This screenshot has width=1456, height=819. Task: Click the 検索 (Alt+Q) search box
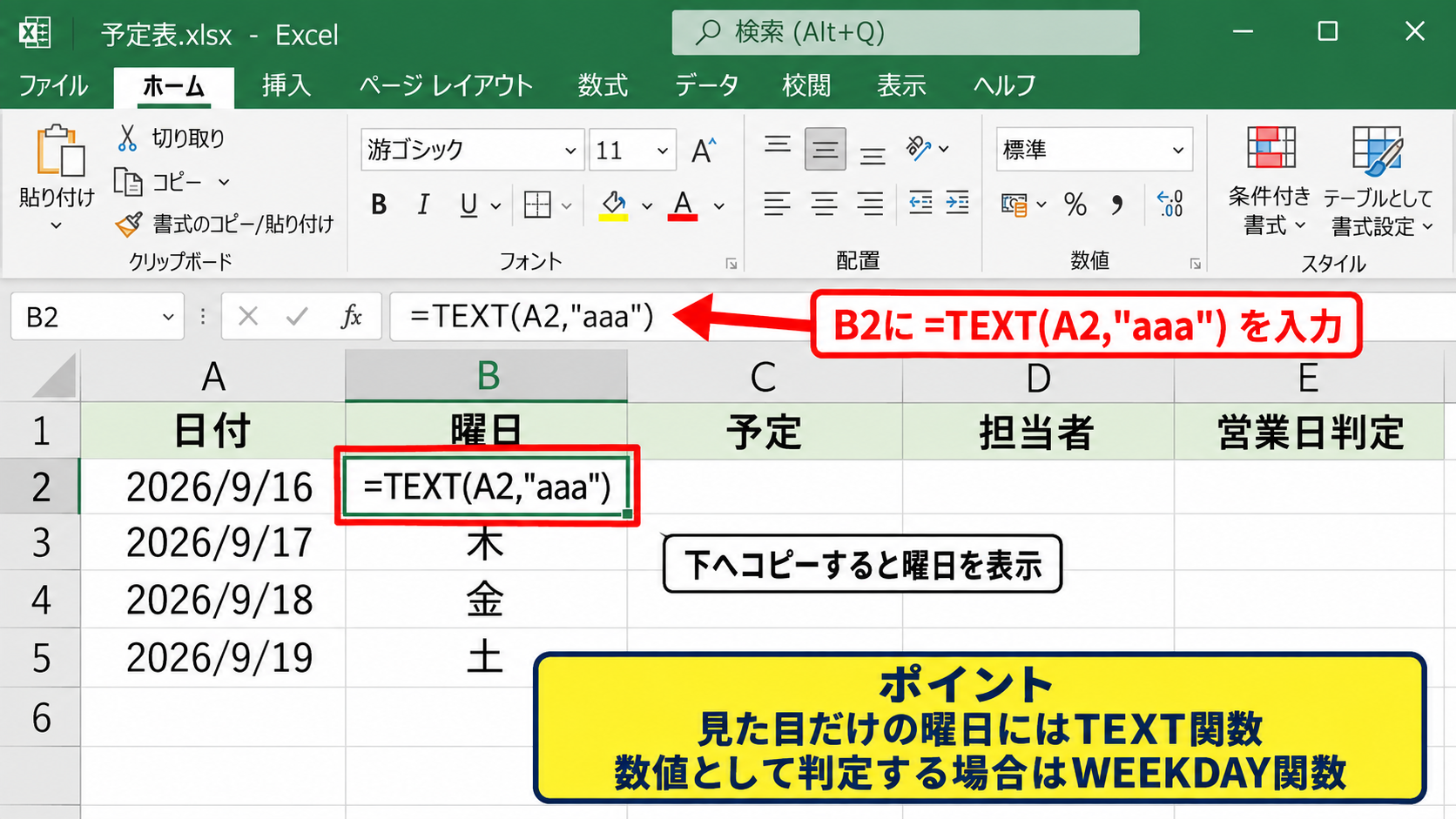click(906, 33)
